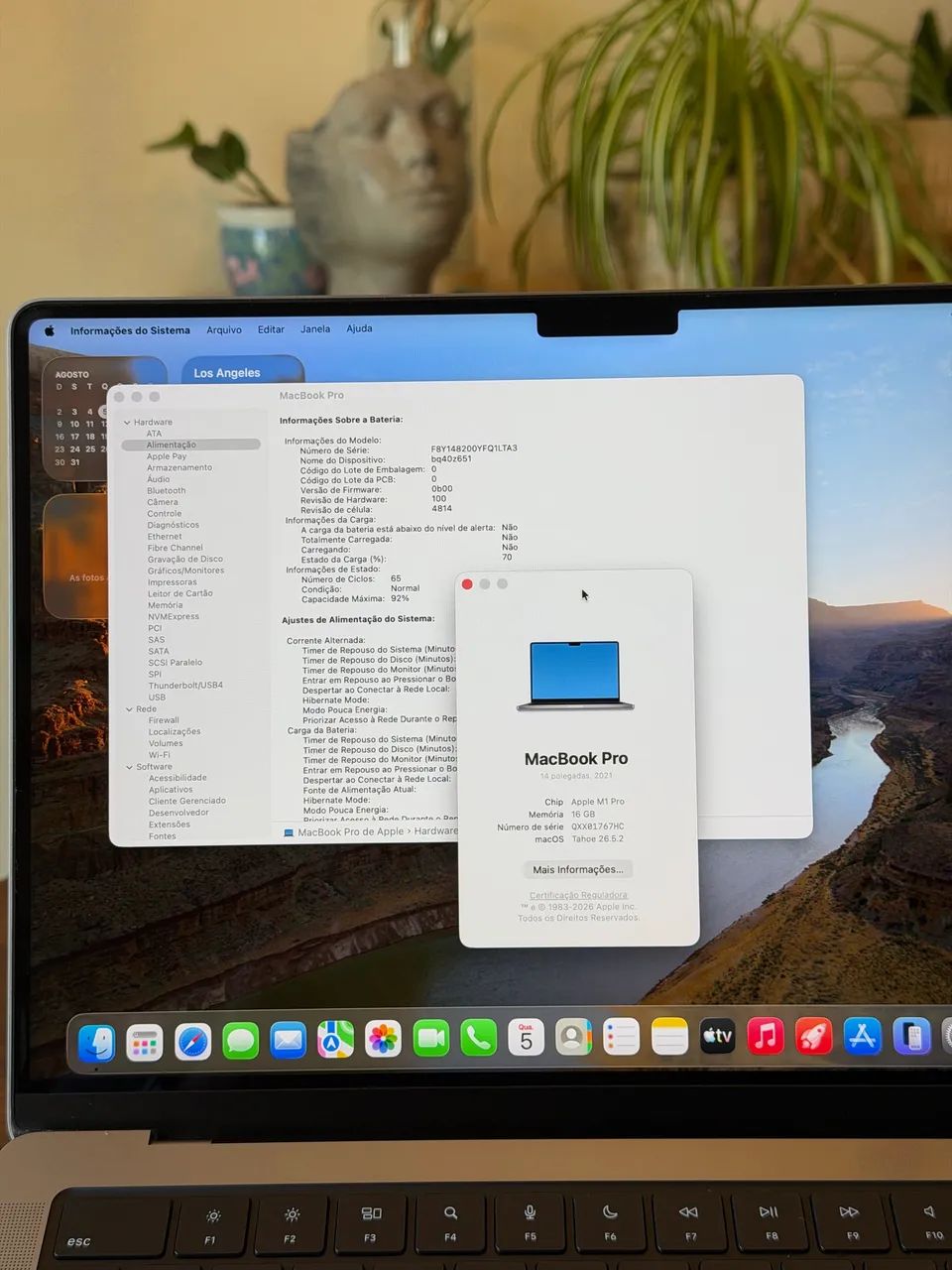Click the Los Angeles weather widget
Screen dimensions: 952x1270
click(242, 369)
